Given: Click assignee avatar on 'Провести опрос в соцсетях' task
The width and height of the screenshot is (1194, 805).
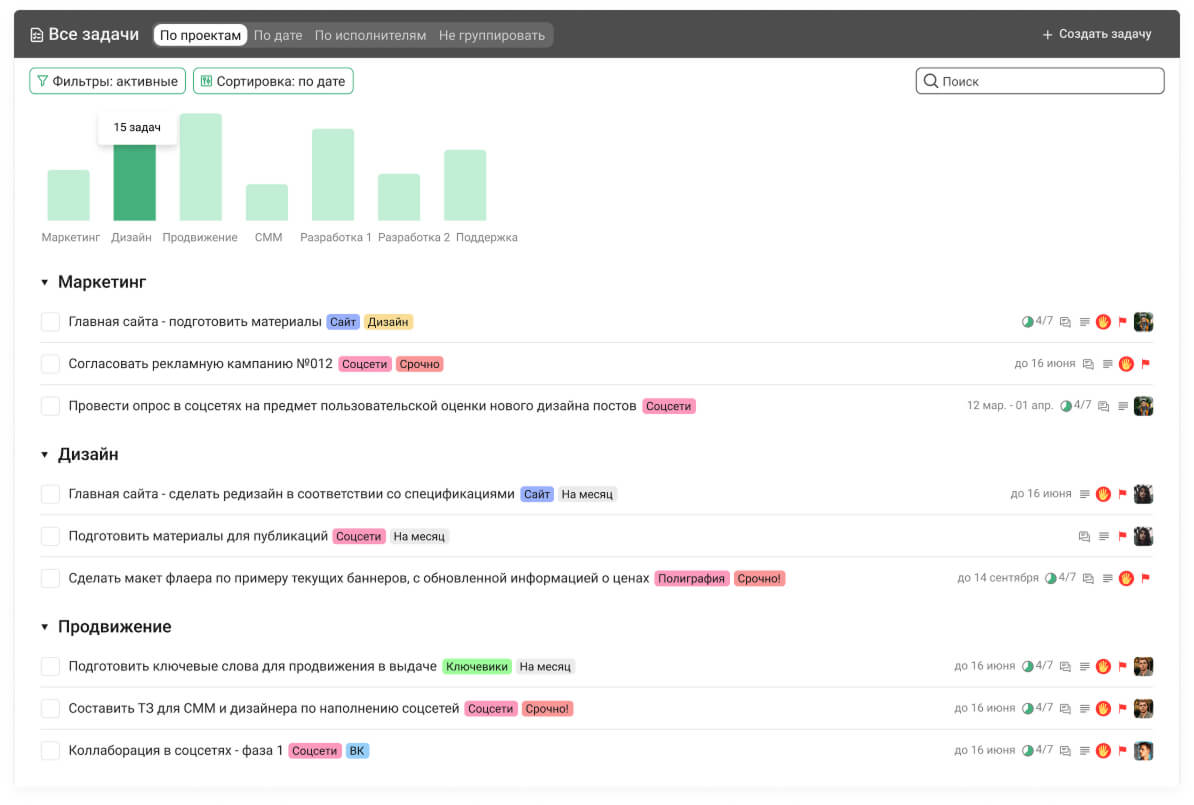Looking at the screenshot, I should pos(1143,406).
